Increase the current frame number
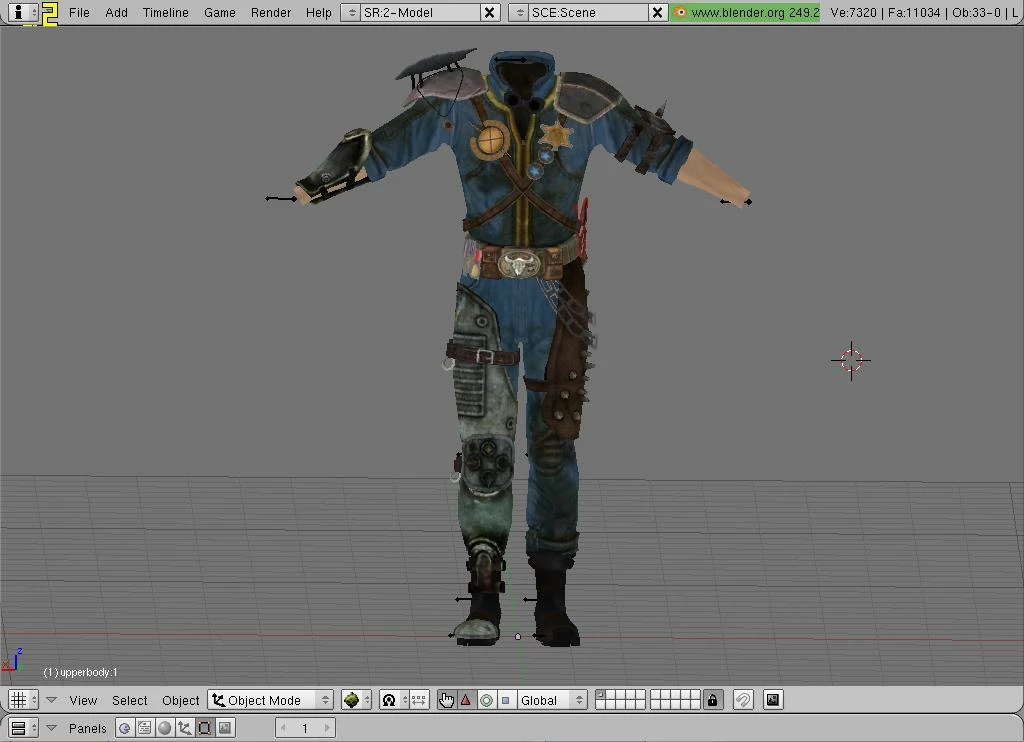The image size is (1024, 742). [328, 728]
